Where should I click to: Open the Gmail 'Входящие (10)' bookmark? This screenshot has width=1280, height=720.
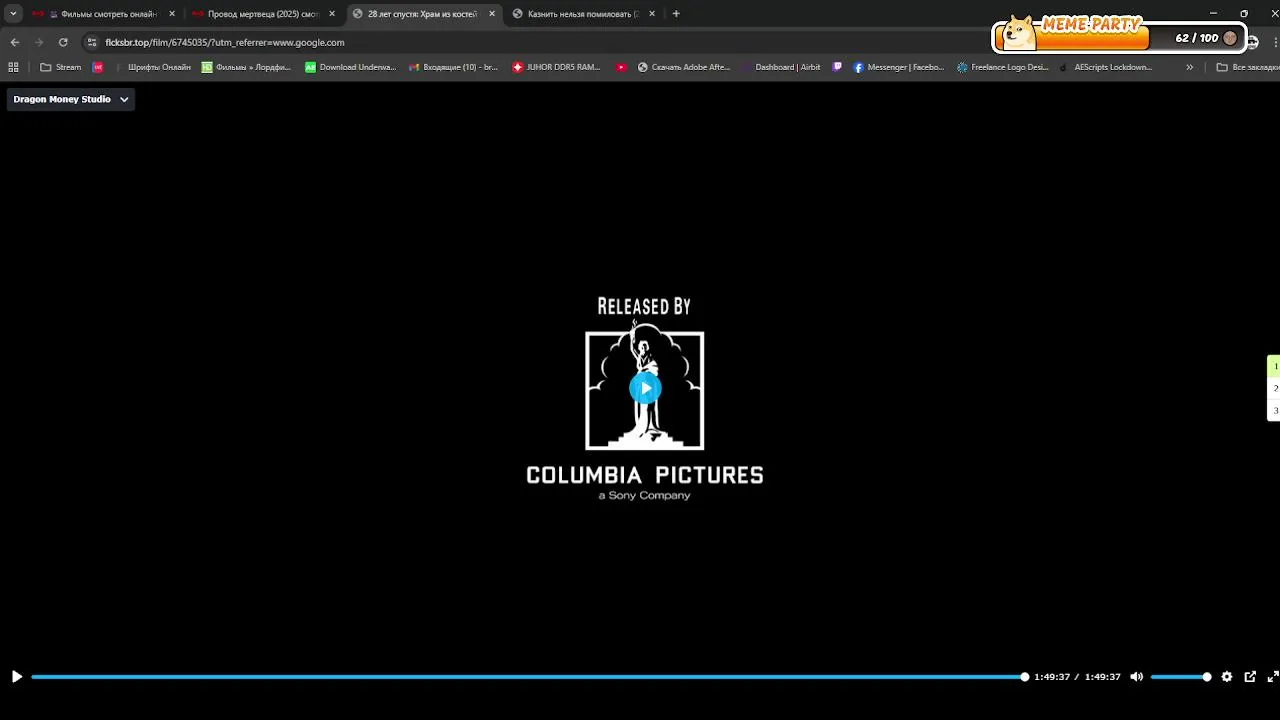pos(454,67)
